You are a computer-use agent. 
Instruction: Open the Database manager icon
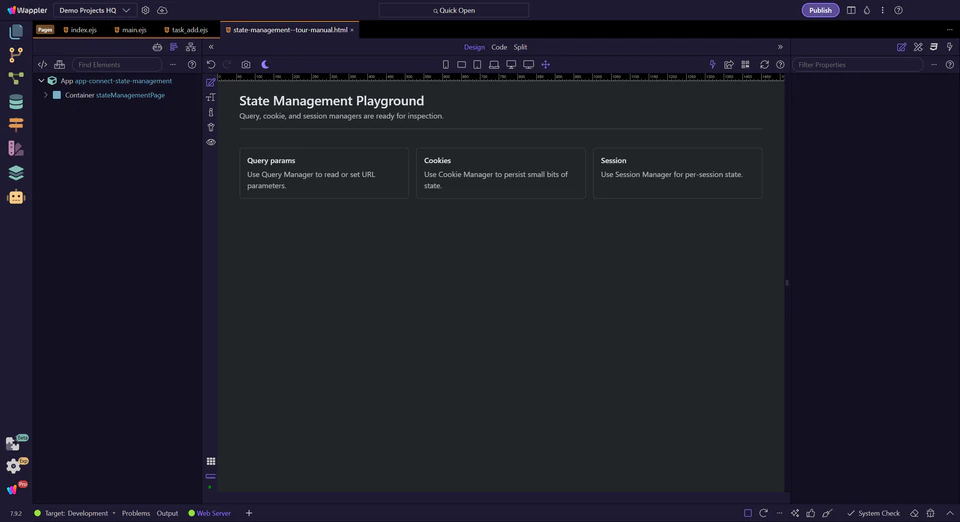pyautogui.click(x=16, y=102)
